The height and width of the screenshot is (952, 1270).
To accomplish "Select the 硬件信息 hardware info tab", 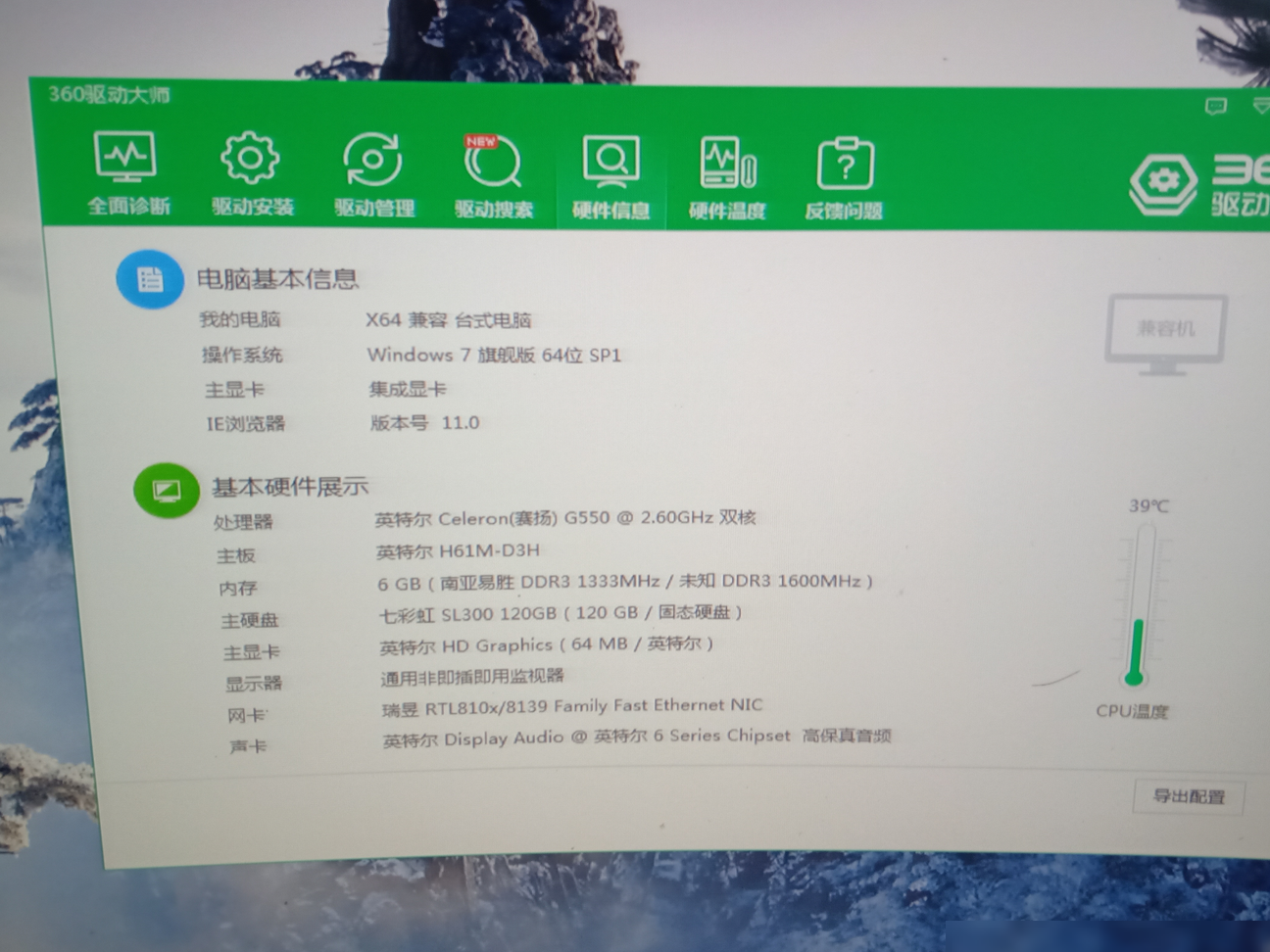I will coord(611,178).
